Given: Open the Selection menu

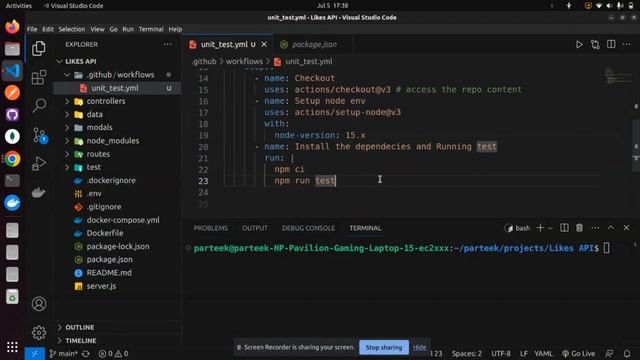Looking at the screenshot, I should point(71,29).
